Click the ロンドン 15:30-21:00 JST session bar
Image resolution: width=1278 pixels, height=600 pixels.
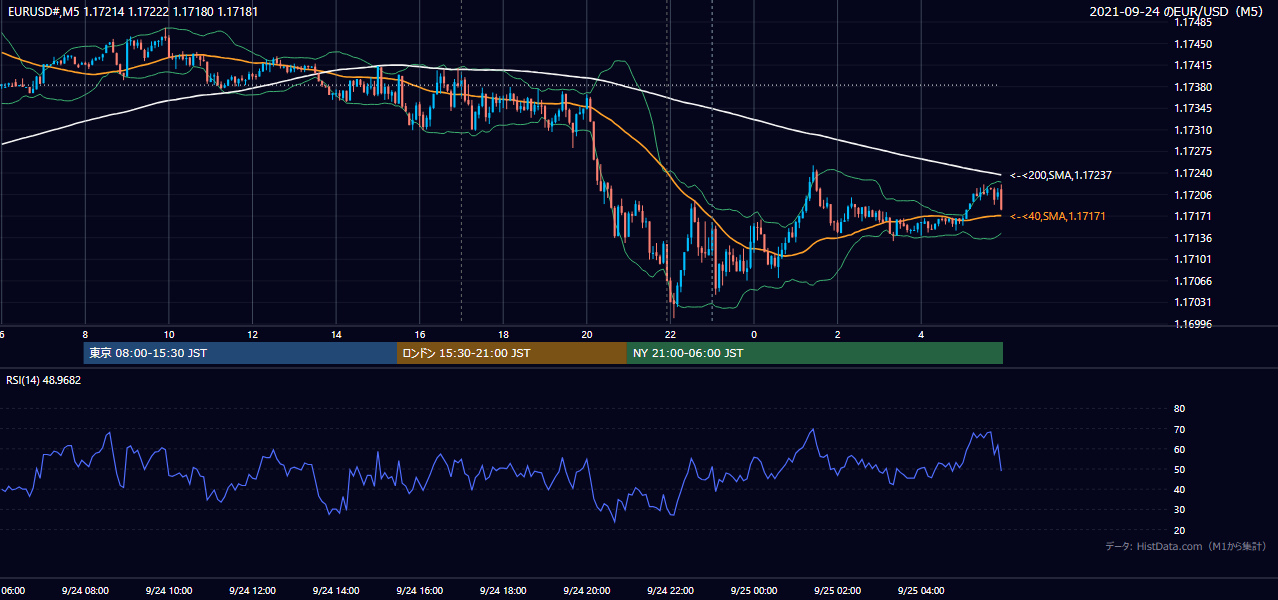pyautogui.click(x=512, y=353)
